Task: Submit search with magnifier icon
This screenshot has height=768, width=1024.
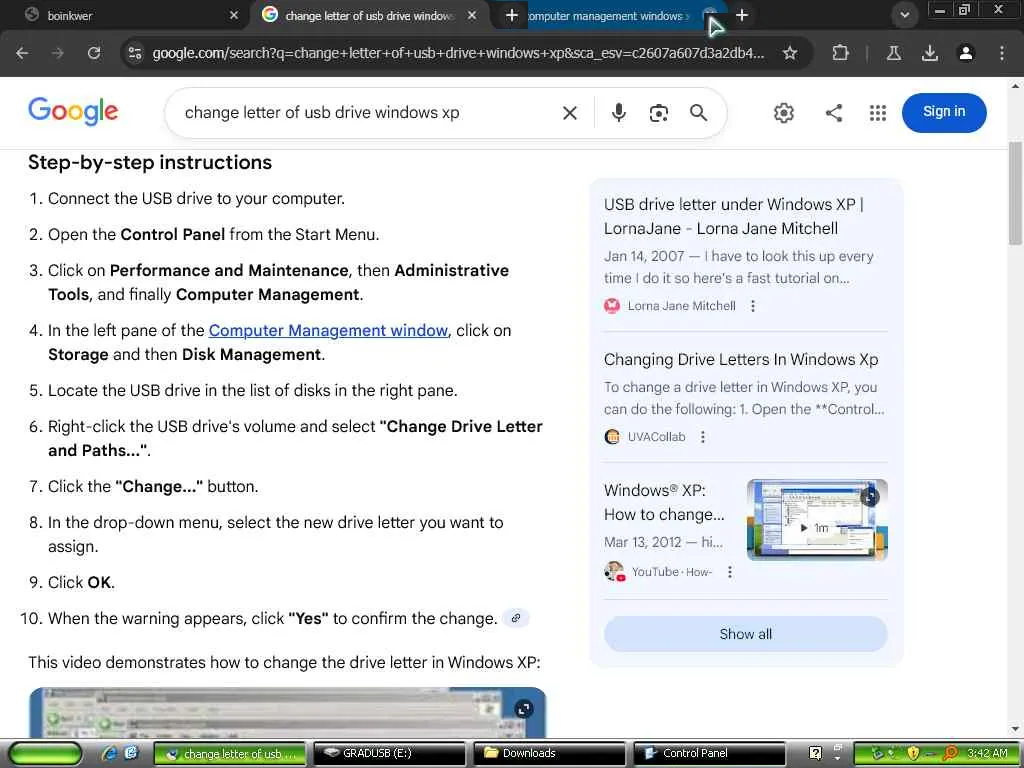Action: tap(698, 113)
